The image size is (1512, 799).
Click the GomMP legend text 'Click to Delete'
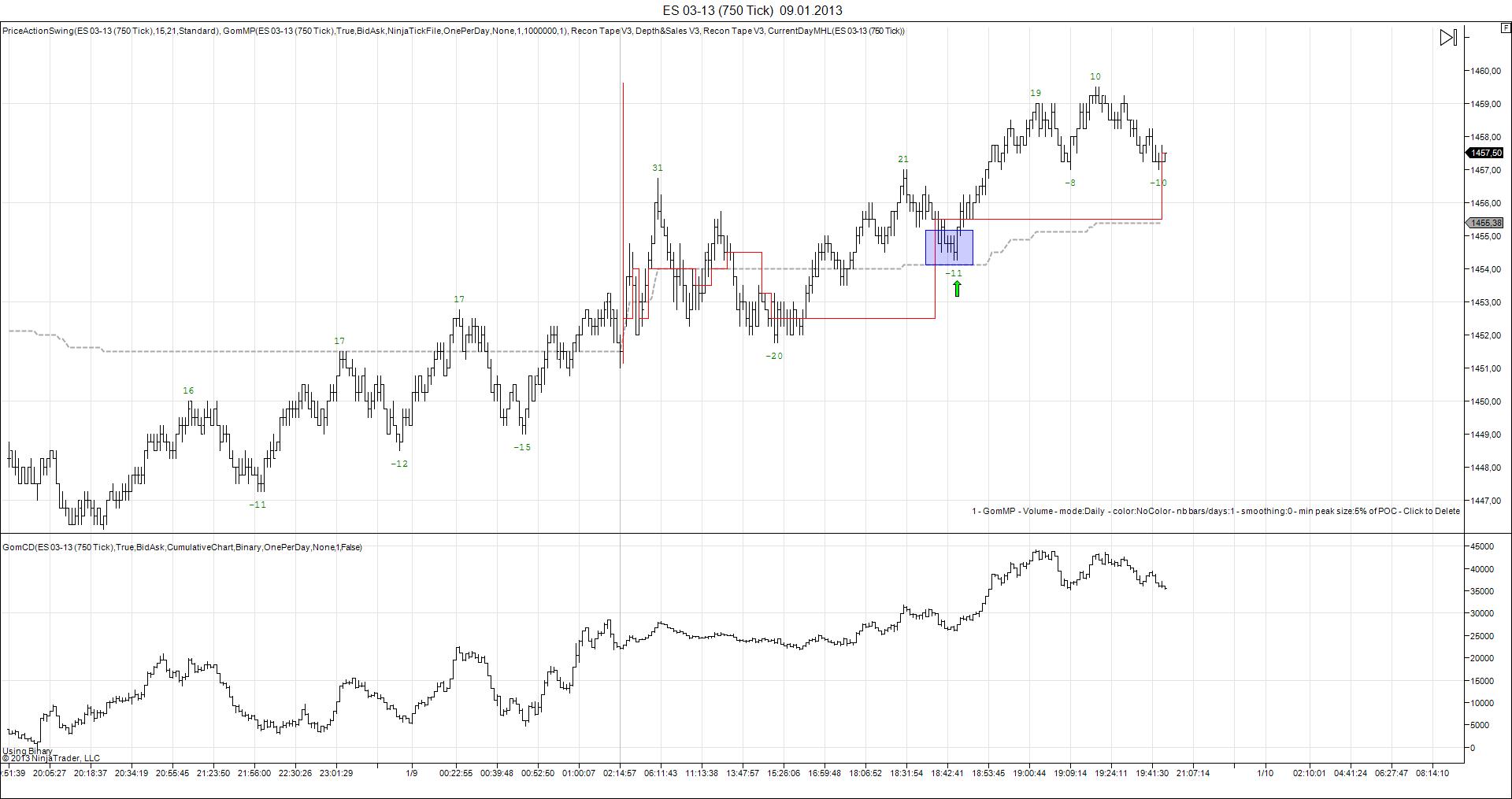coord(1432,511)
